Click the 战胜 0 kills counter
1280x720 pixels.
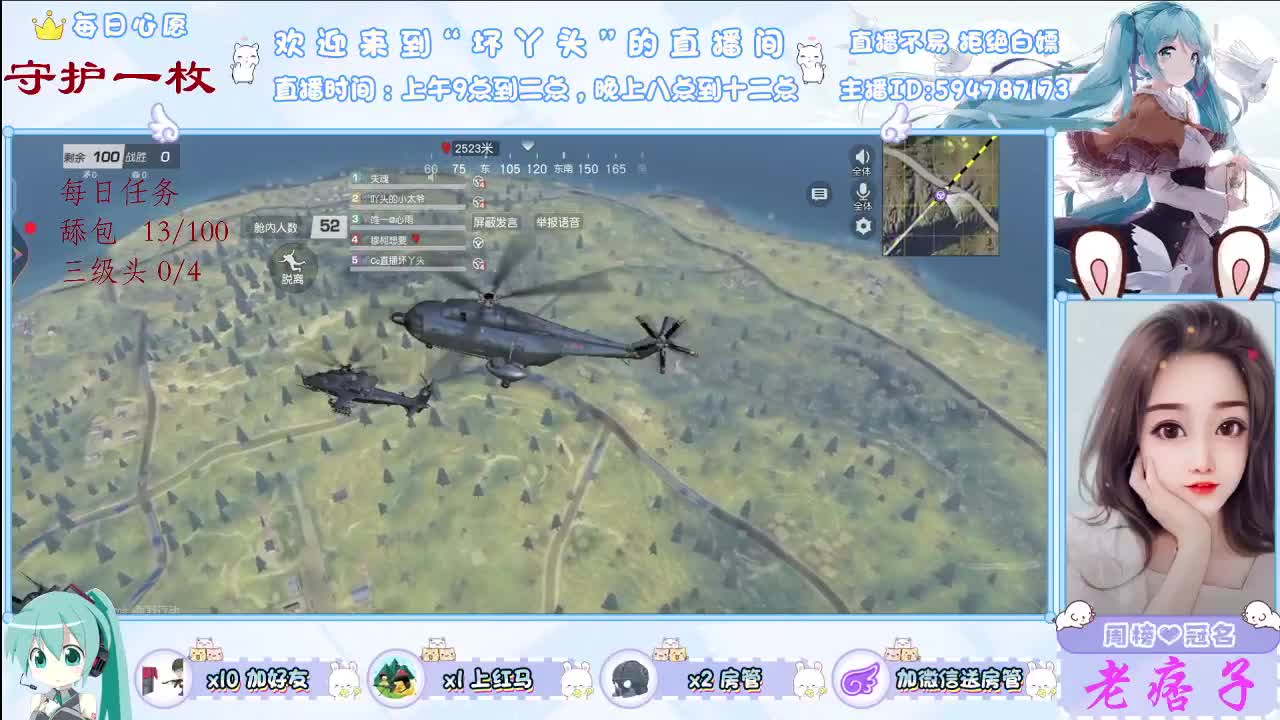click(151, 156)
